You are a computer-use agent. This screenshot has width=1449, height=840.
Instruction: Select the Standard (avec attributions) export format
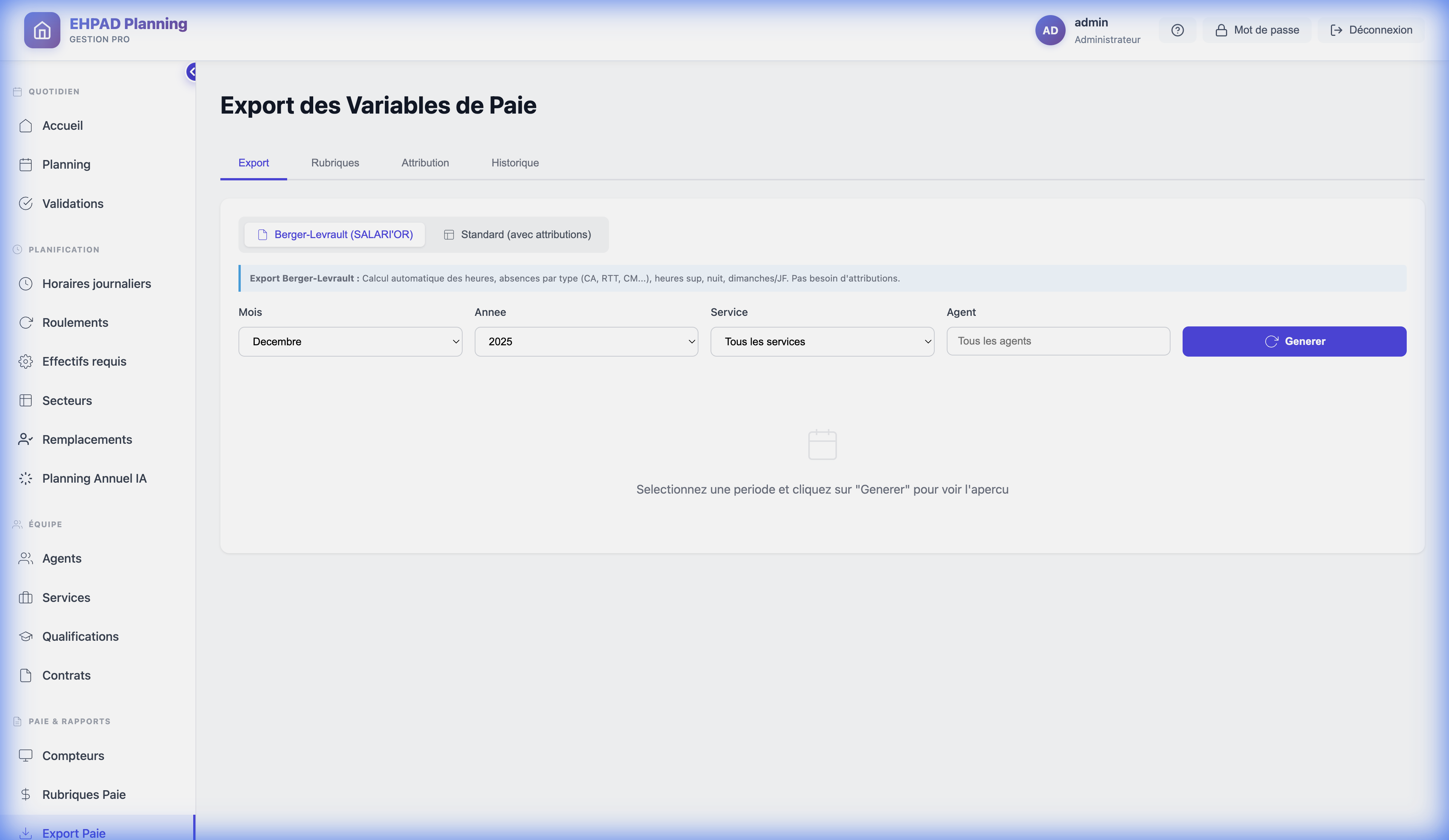(x=517, y=235)
